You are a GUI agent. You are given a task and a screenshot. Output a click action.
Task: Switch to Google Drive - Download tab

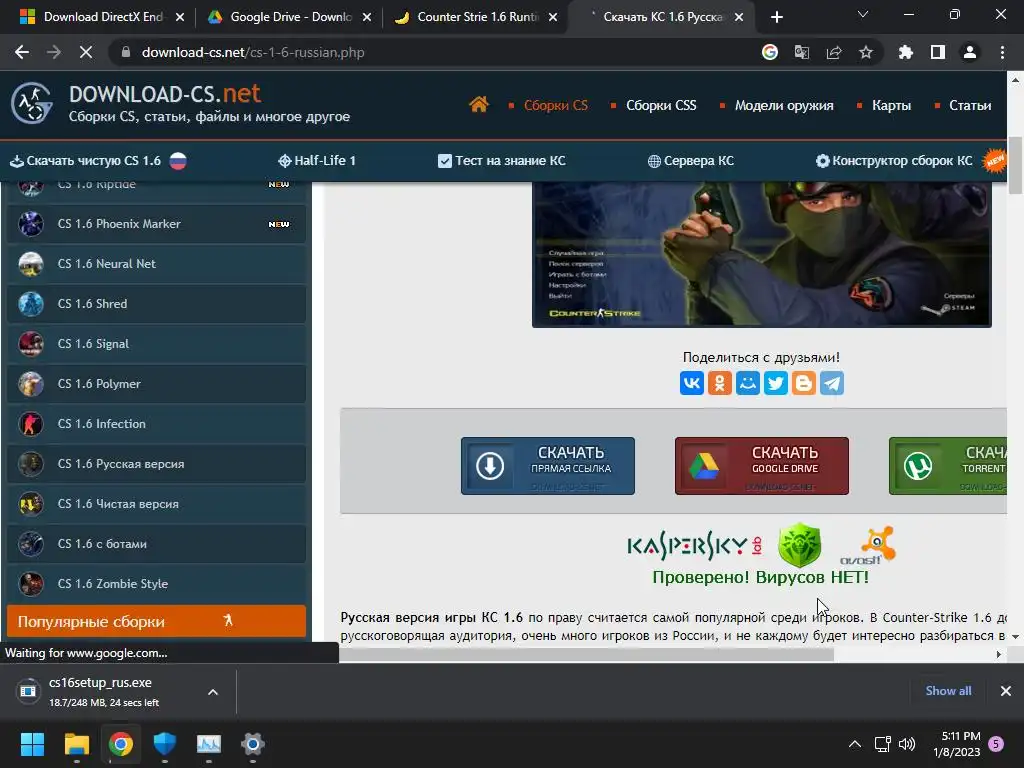point(287,17)
